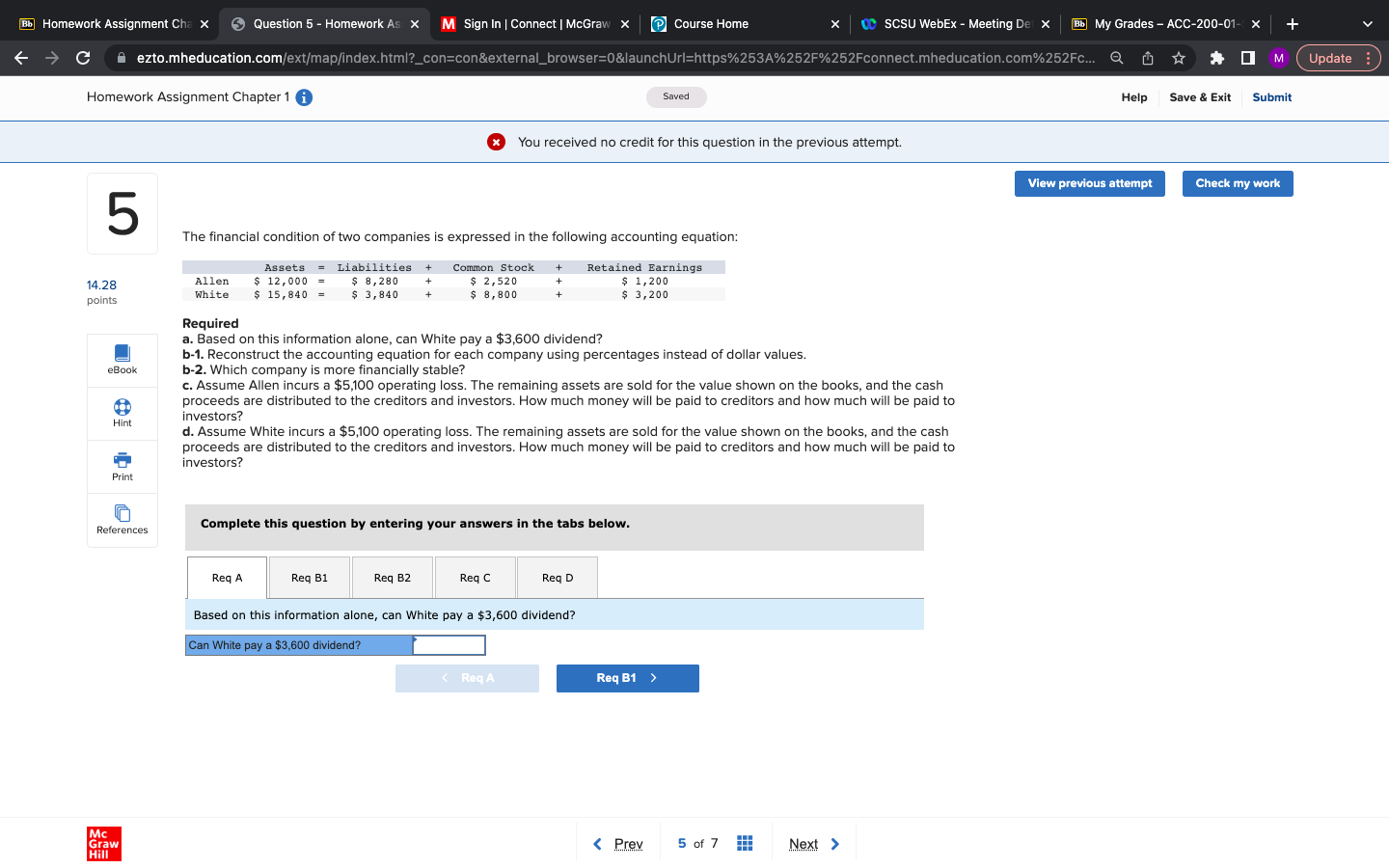Select the Req D answer tab
Viewport: 1389px width, 868px height.
(x=558, y=578)
